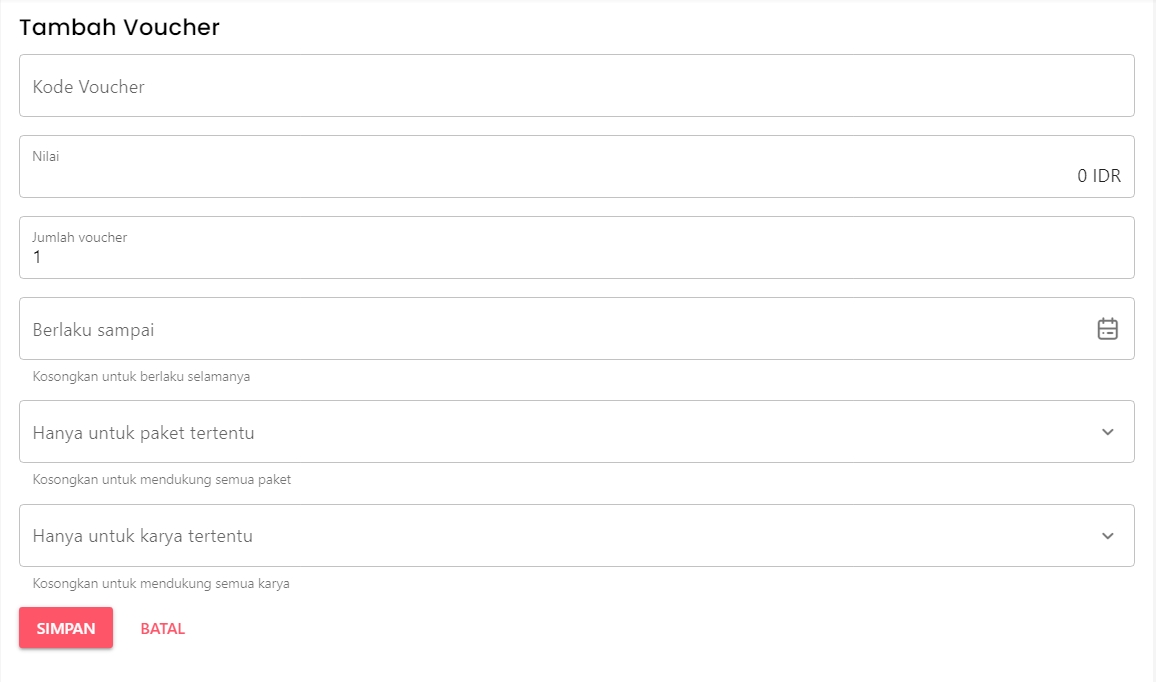
Task: Cancel with the Batal button
Action: [x=163, y=629]
